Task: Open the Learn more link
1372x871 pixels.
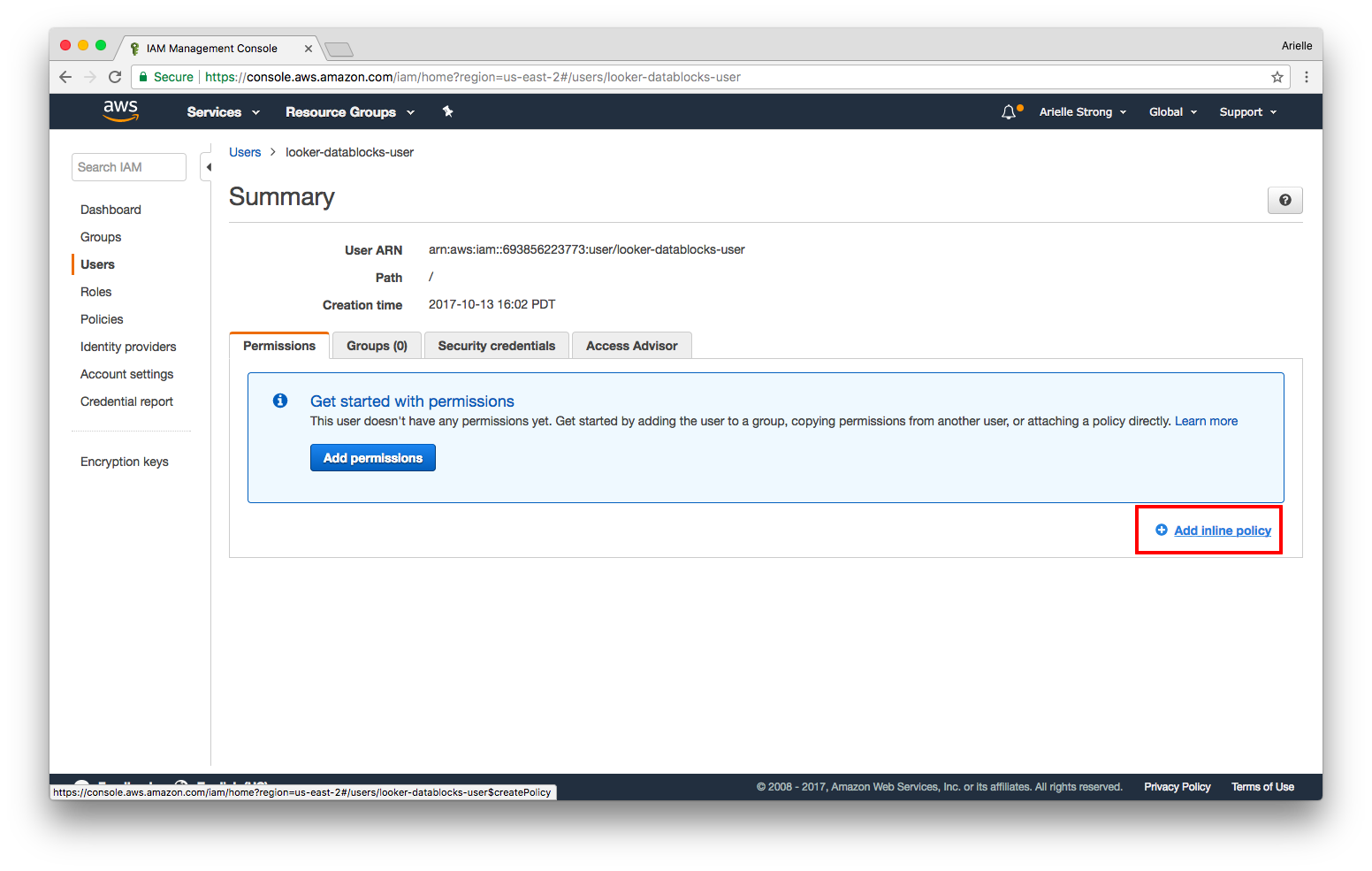Action: [x=1206, y=421]
